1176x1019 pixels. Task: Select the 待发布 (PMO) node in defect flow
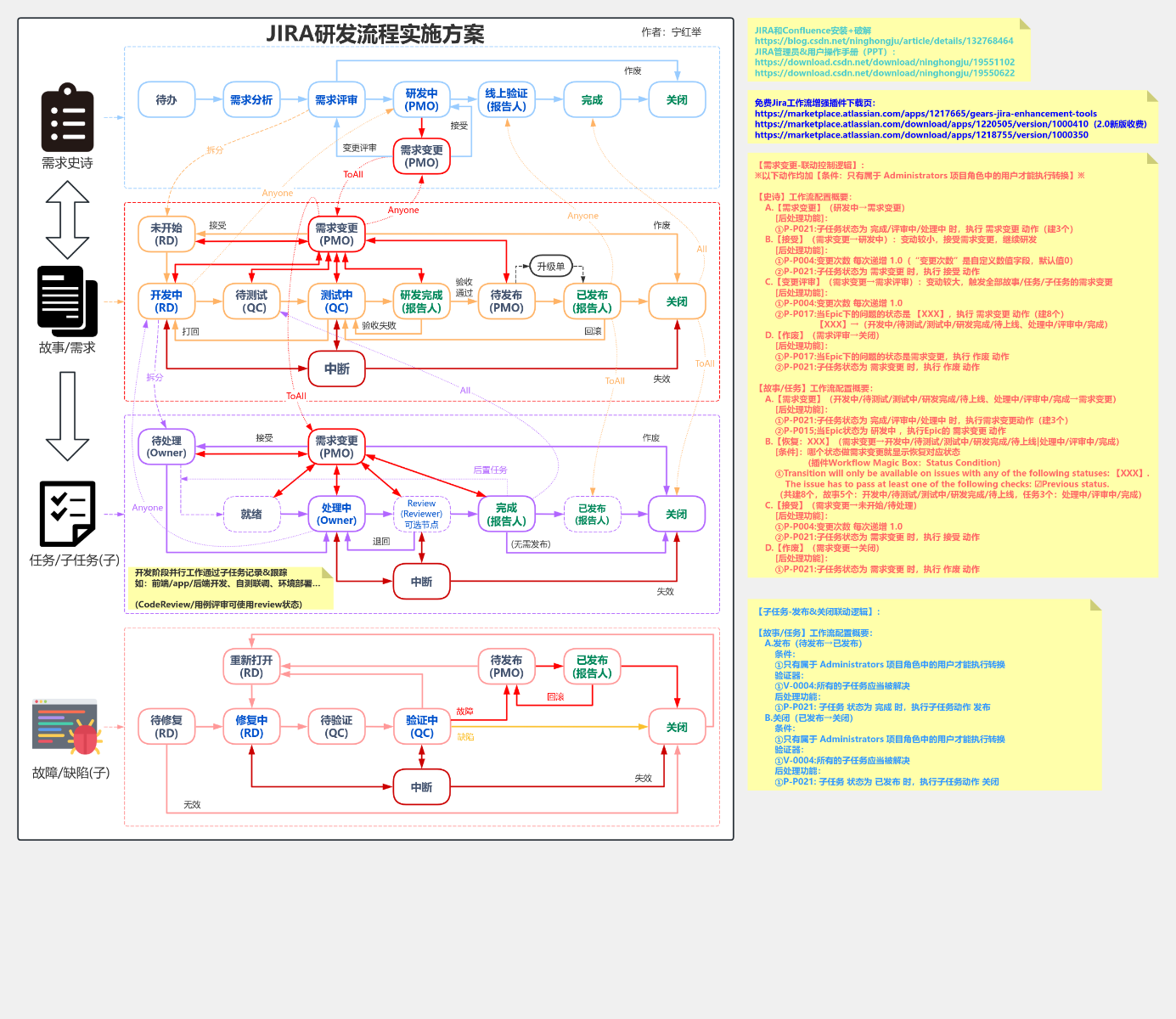pos(507,667)
